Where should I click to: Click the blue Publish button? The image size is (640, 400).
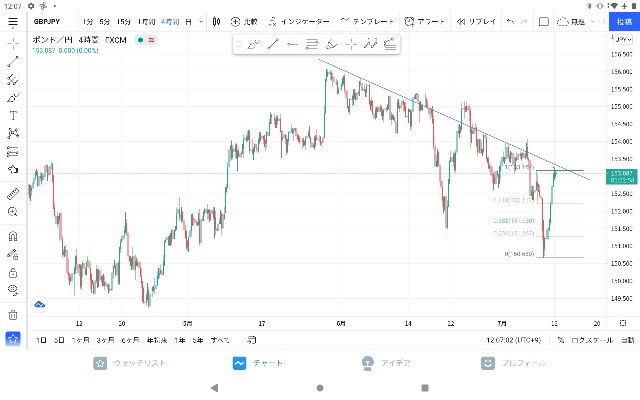click(624, 22)
